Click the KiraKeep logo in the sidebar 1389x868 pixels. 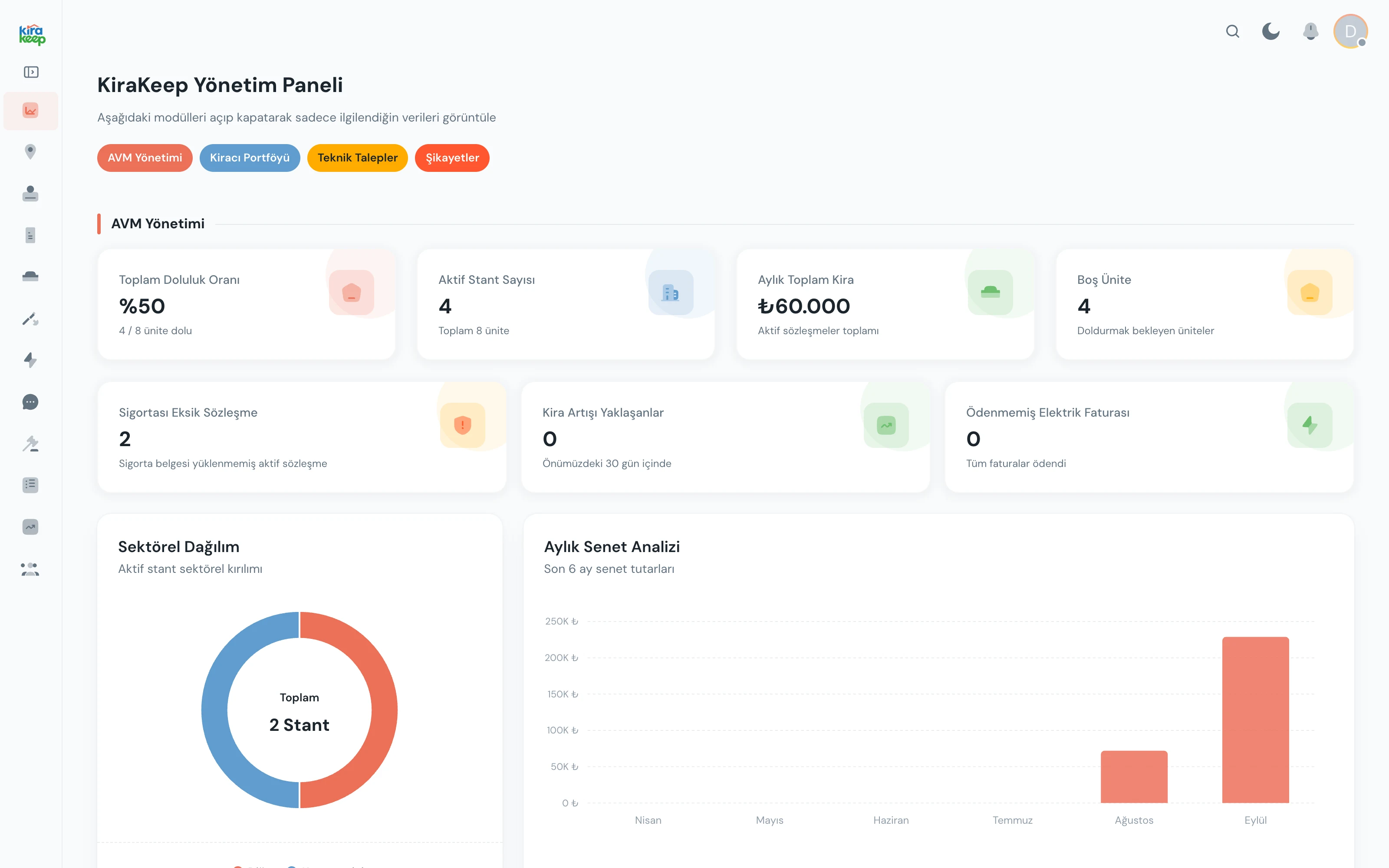coord(32,34)
